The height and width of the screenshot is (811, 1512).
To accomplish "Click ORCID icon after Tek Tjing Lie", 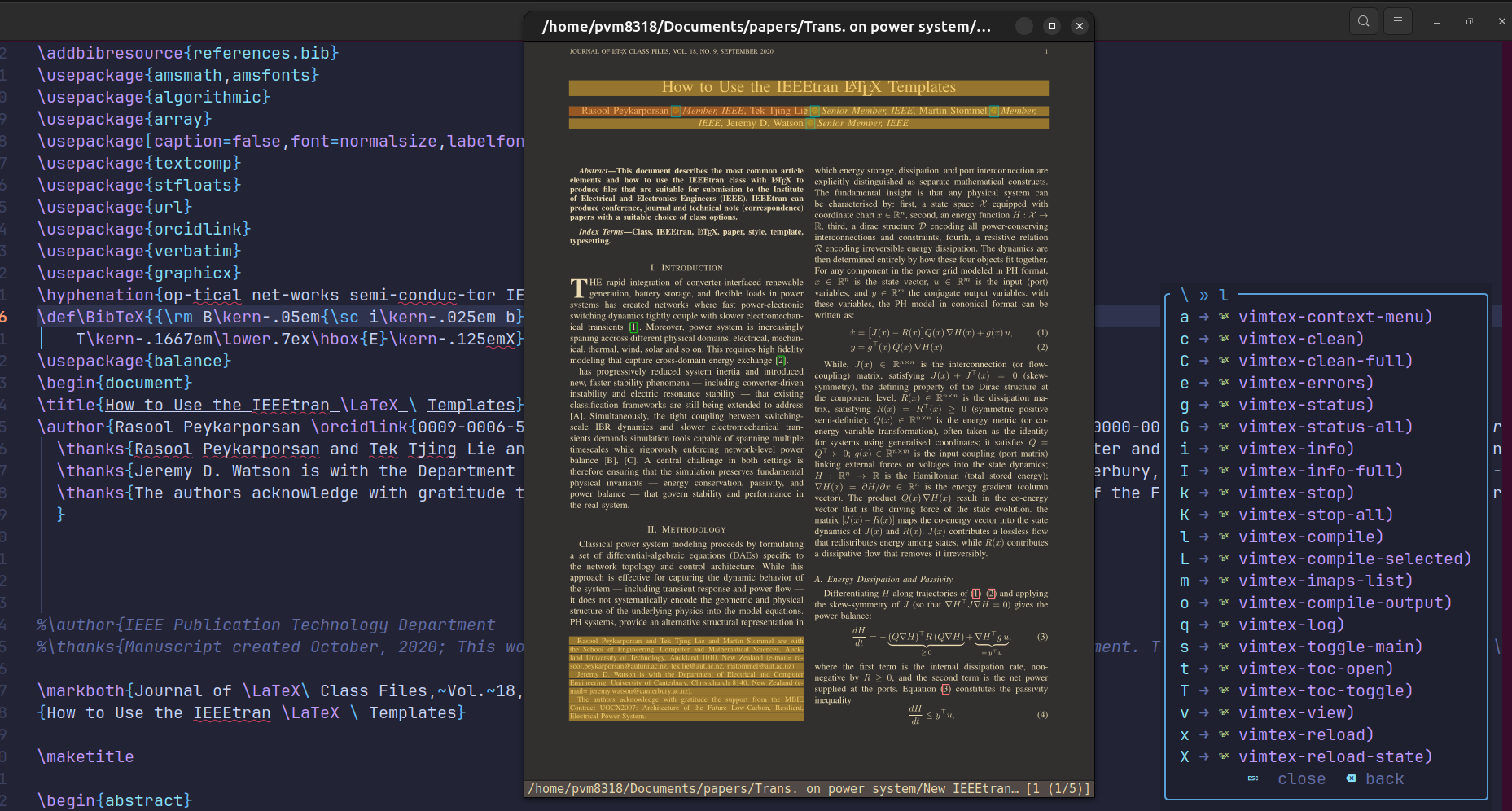I will pyautogui.click(x=814, y=112).
